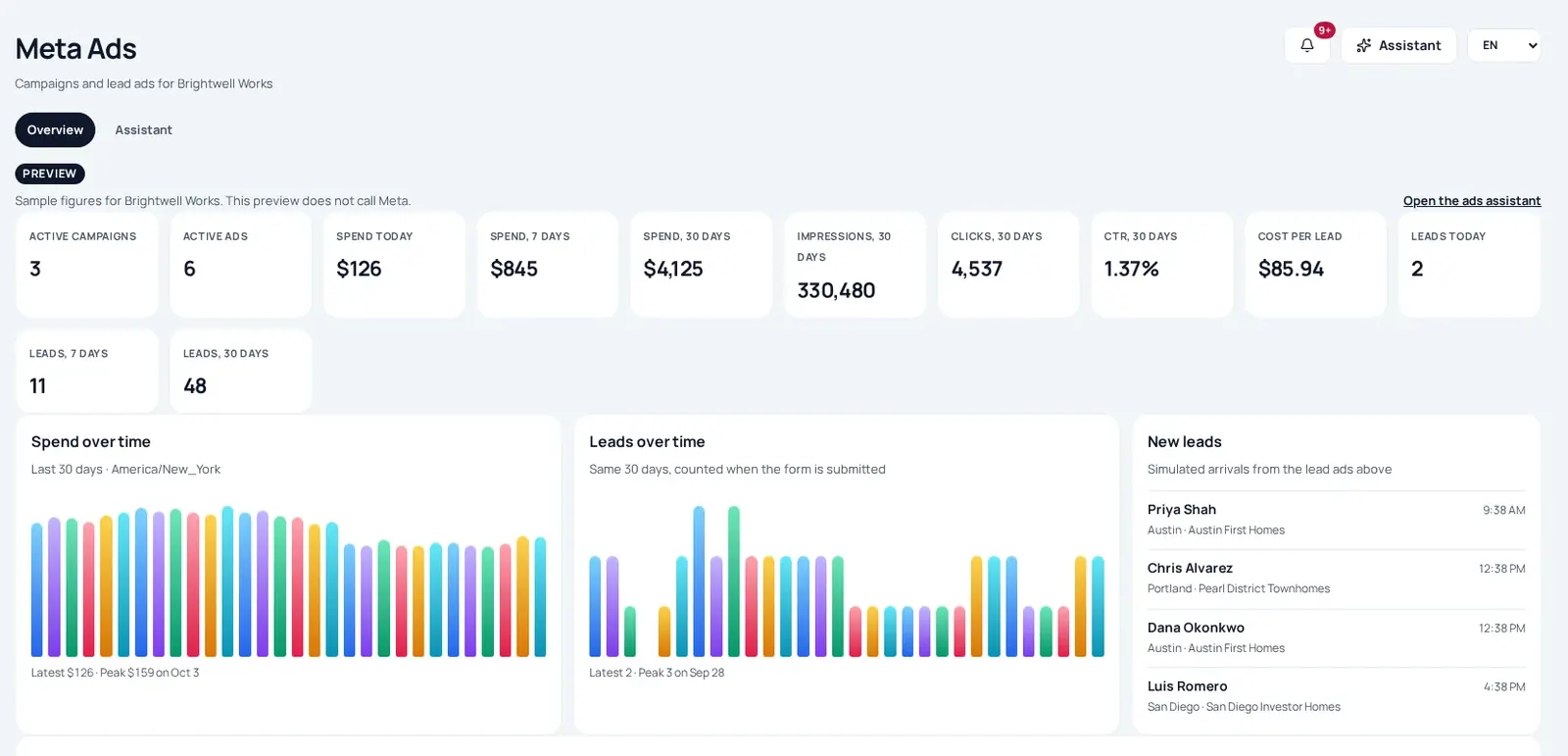Image resolution: width=1568 pixels, height=756 pixels.
Task: Click the 4:38 PM lead timestamp
Action: pyautogui.click(x=1503, y=687)
